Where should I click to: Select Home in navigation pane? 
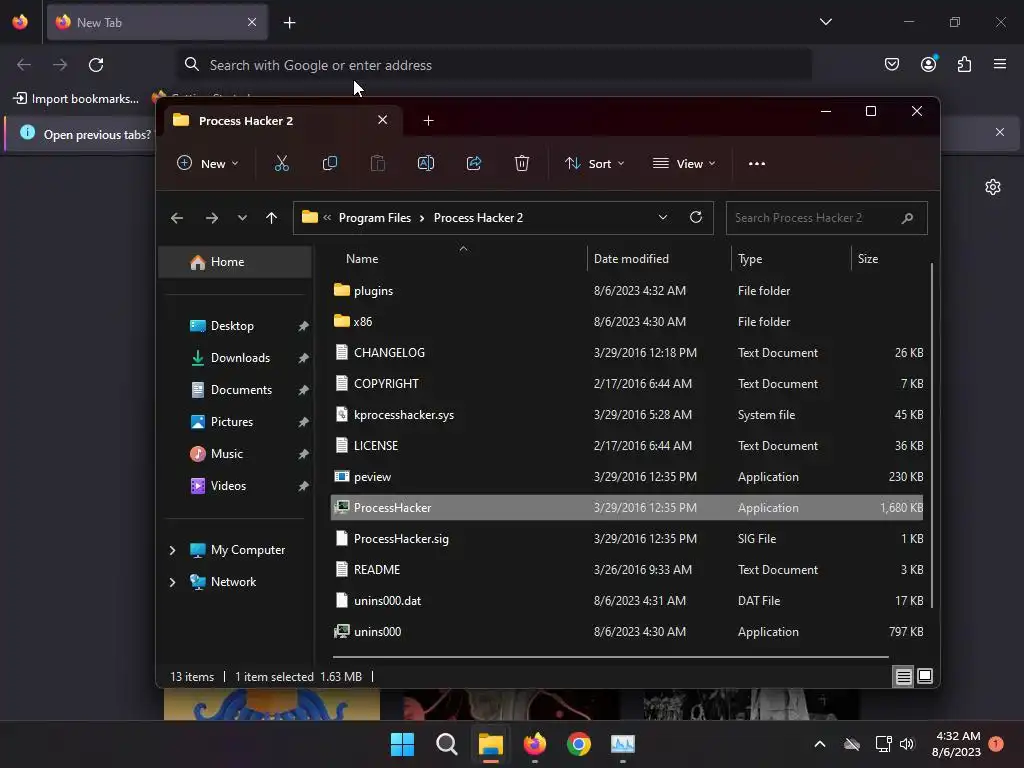pyautogui.click(x=235, y=262)
